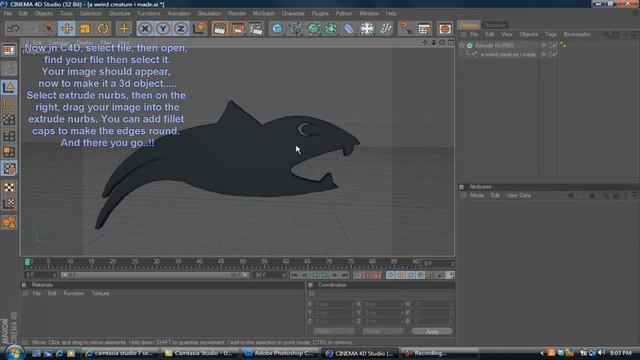The image size is (640, 360).
Task: Open Attributes Mode menu
Action: click(476, 196)
